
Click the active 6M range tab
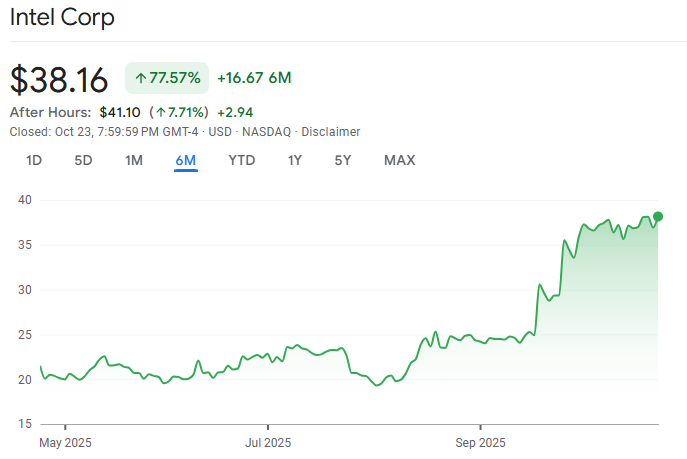coord(185,160)
